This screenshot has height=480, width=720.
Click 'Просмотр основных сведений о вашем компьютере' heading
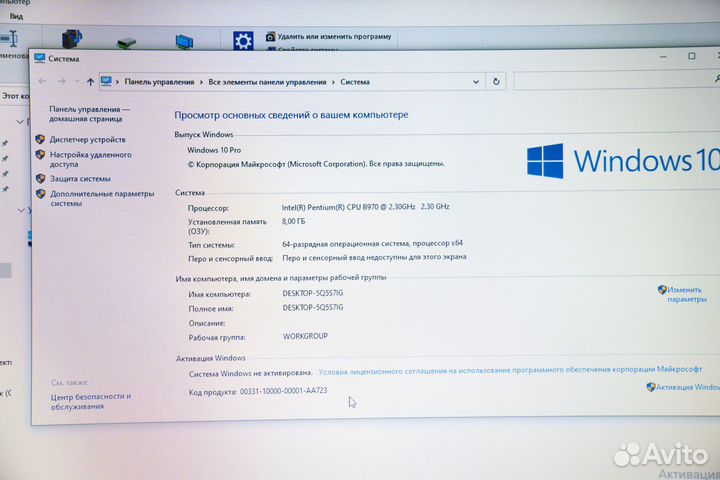point(291,115)
